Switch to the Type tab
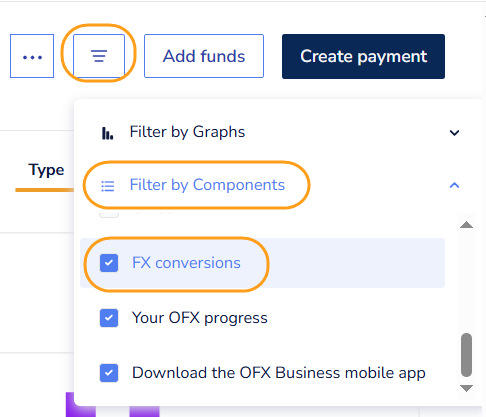 pyautogui.click(x=46, y=170)
